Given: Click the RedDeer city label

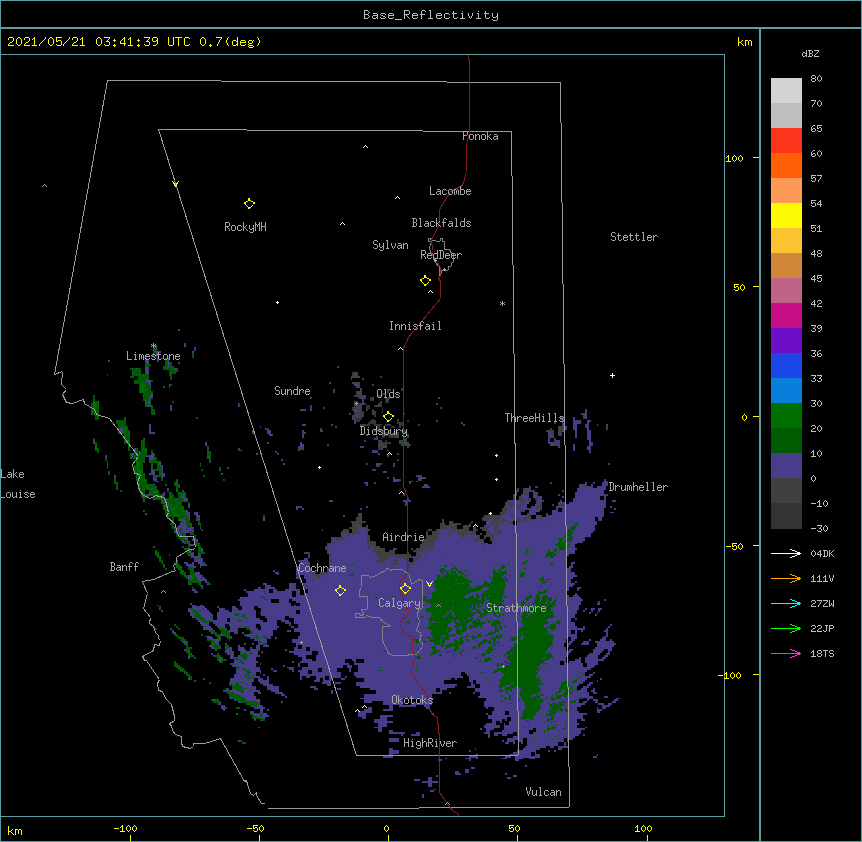Looking at the screenshot, I should click(x=441, y=255).
